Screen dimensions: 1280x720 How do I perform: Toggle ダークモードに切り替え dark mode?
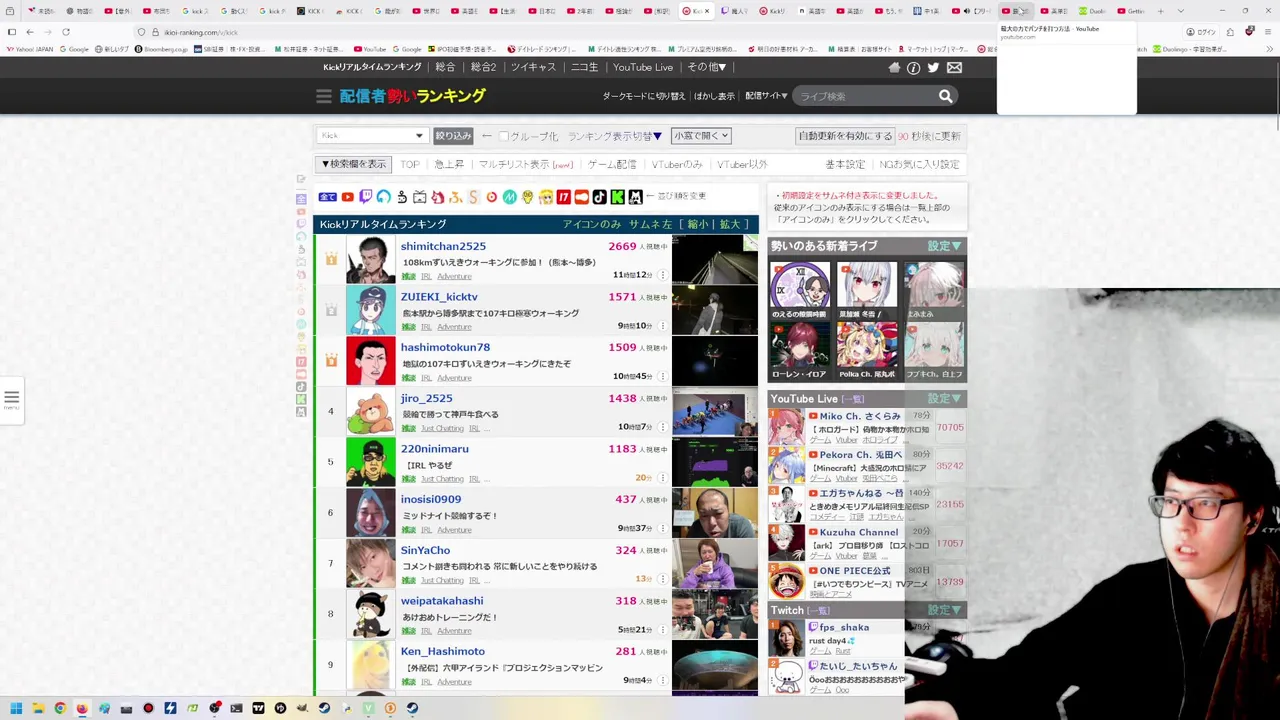[x=644, y=96]
